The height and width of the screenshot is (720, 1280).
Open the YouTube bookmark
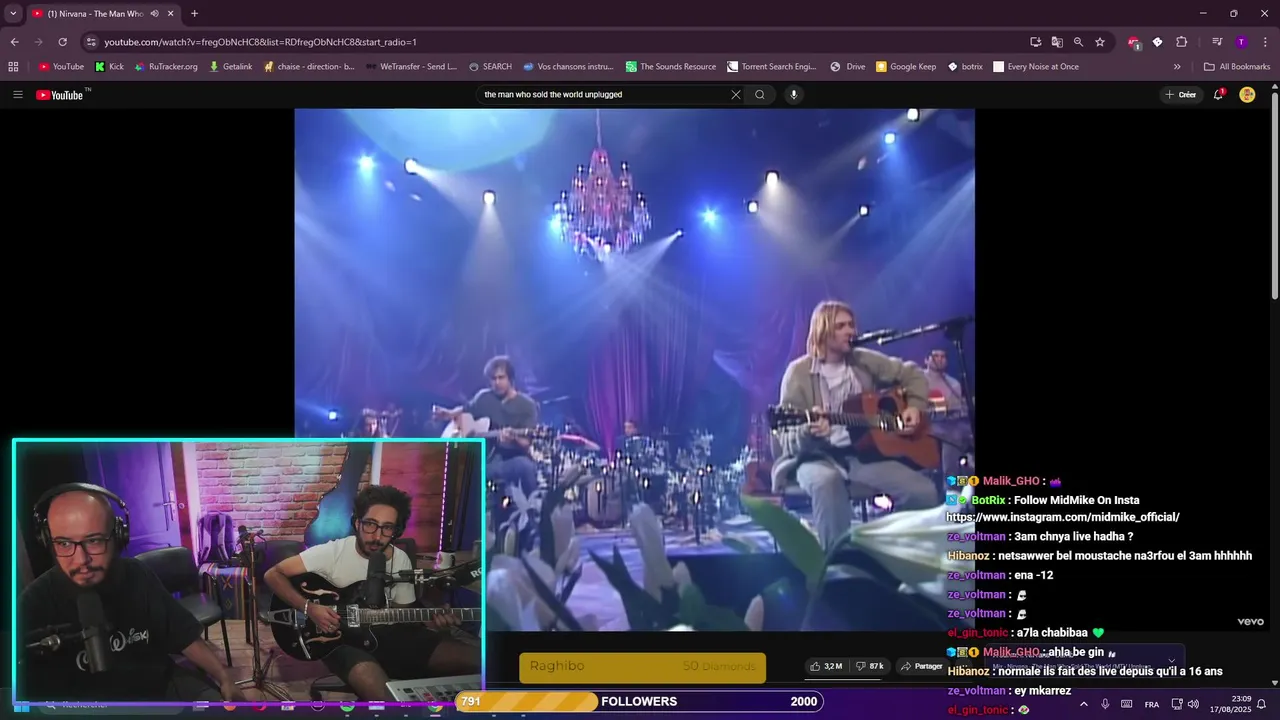tap(61, 67)
